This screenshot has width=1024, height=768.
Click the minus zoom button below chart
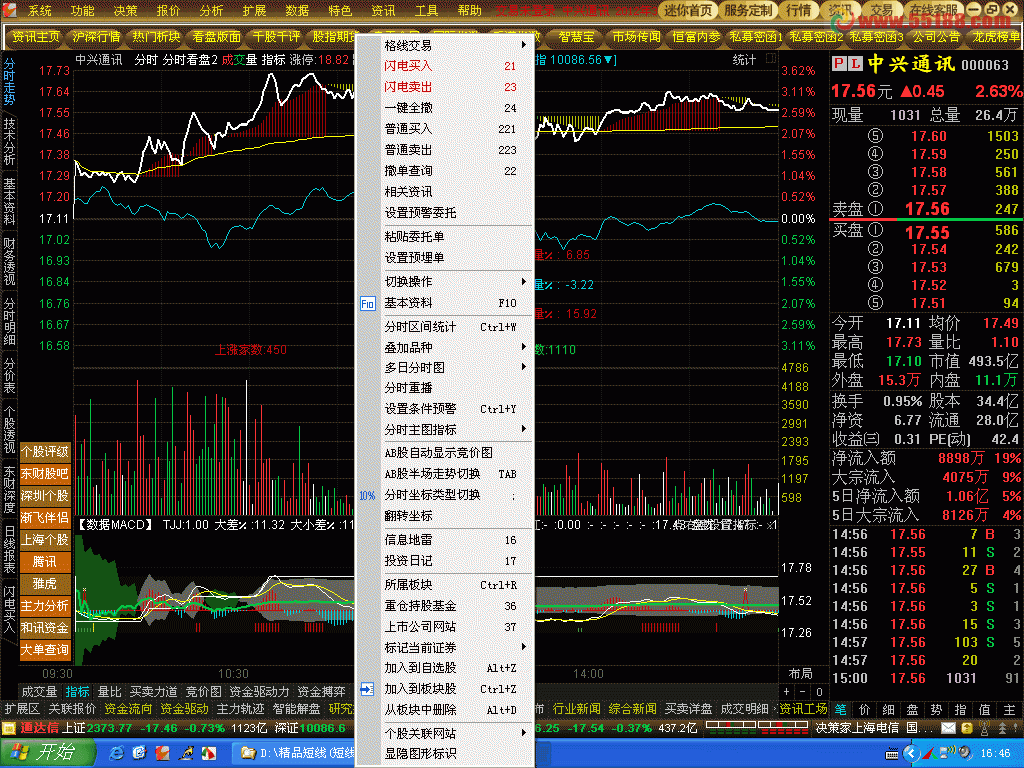click(x=803, y=692)
